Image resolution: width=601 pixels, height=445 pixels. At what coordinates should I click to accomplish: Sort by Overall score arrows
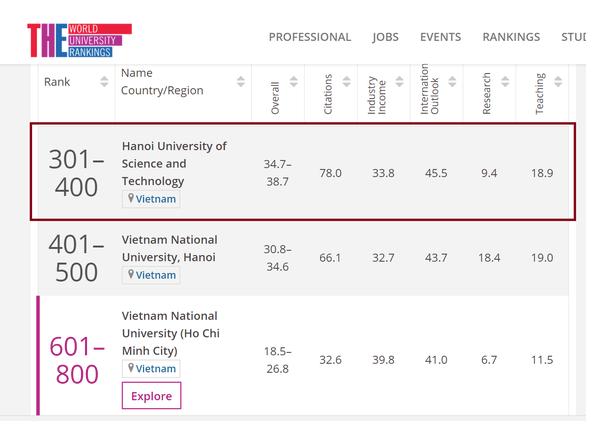[293, 82]
